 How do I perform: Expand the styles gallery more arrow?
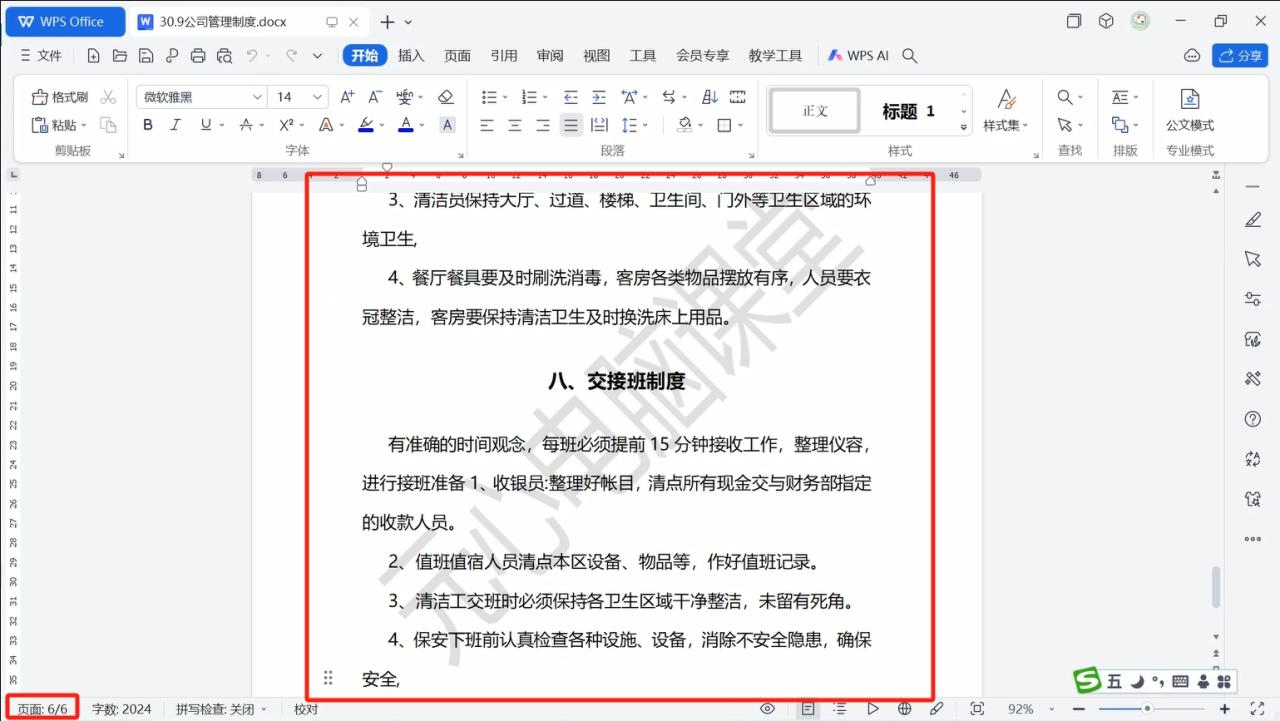click(964, 127)
